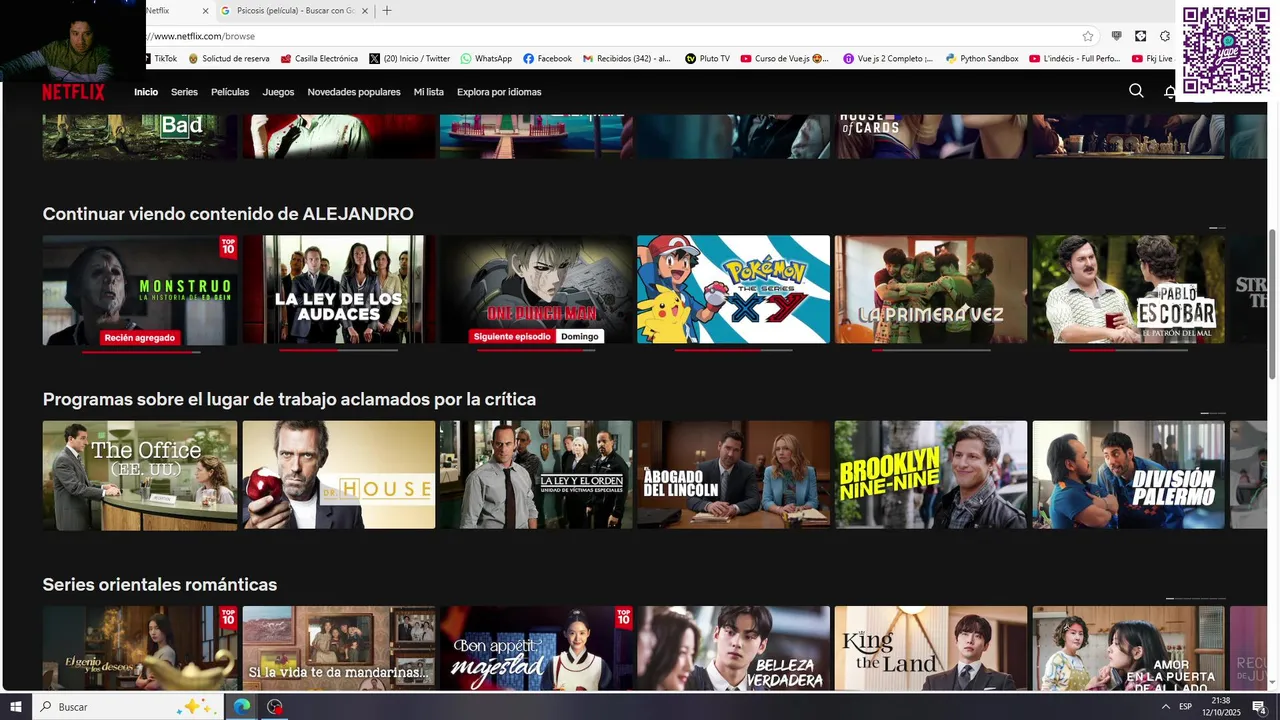The height and width of the screenshot is (720, 1280).
Task: Open the TikTok bookmark
Action: (160, 59)
